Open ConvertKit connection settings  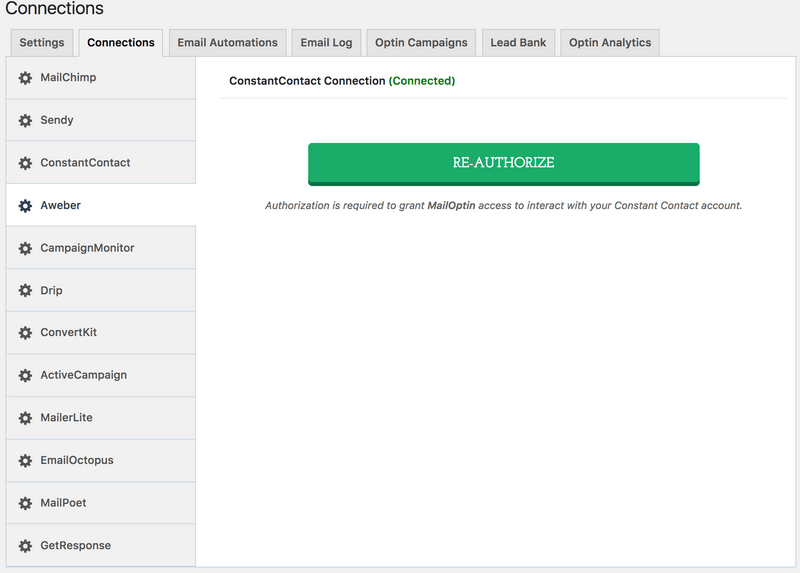pos(101,333)
